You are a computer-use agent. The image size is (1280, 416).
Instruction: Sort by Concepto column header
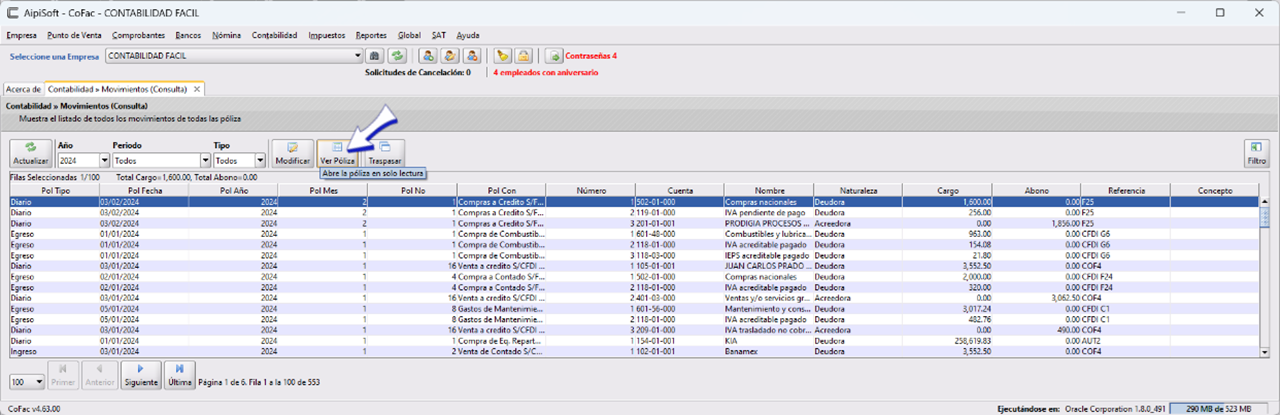(x=1214, y=190)
